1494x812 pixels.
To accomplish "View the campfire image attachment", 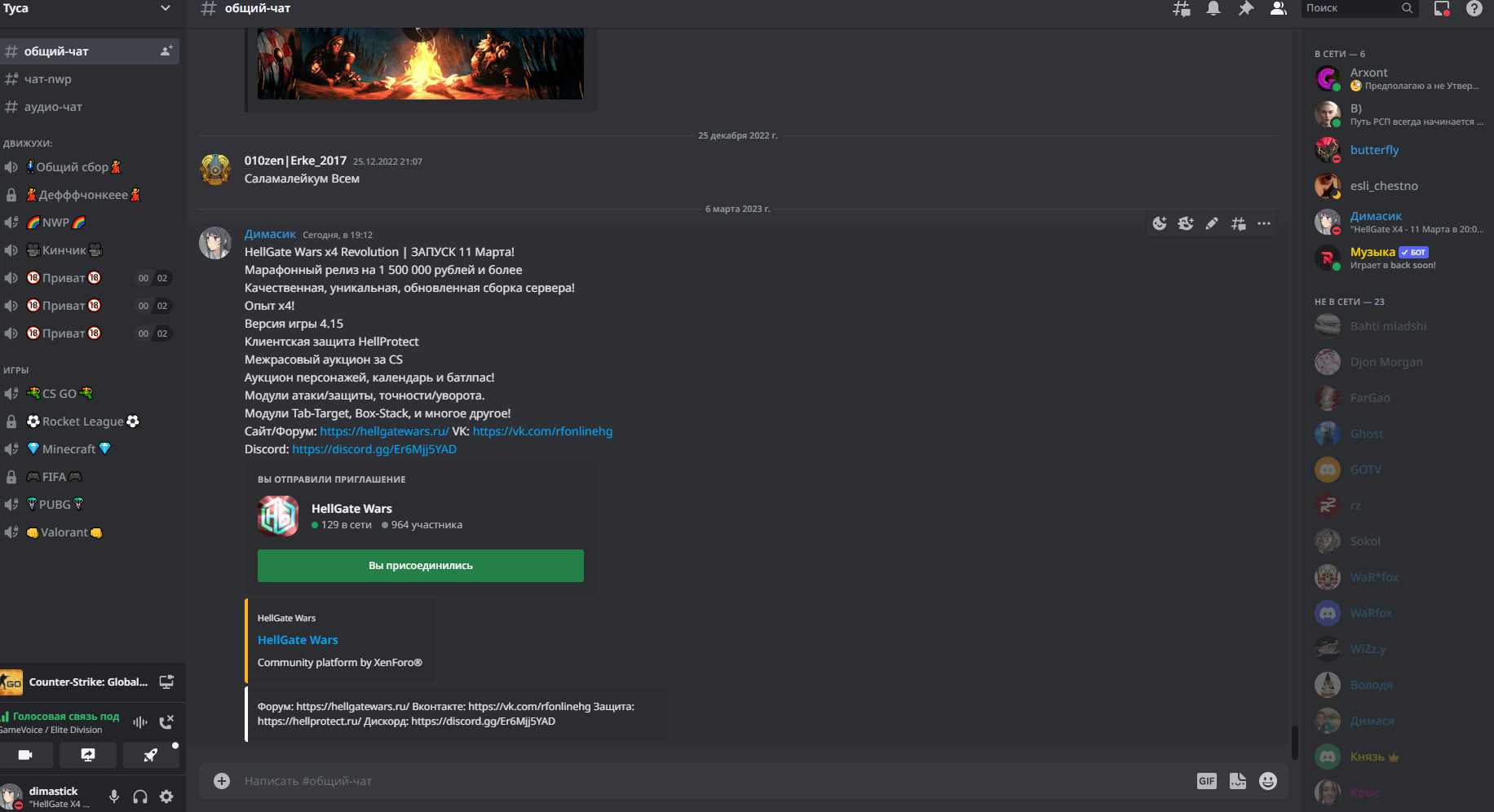I will pyautogui.click(x=421, y=64).
